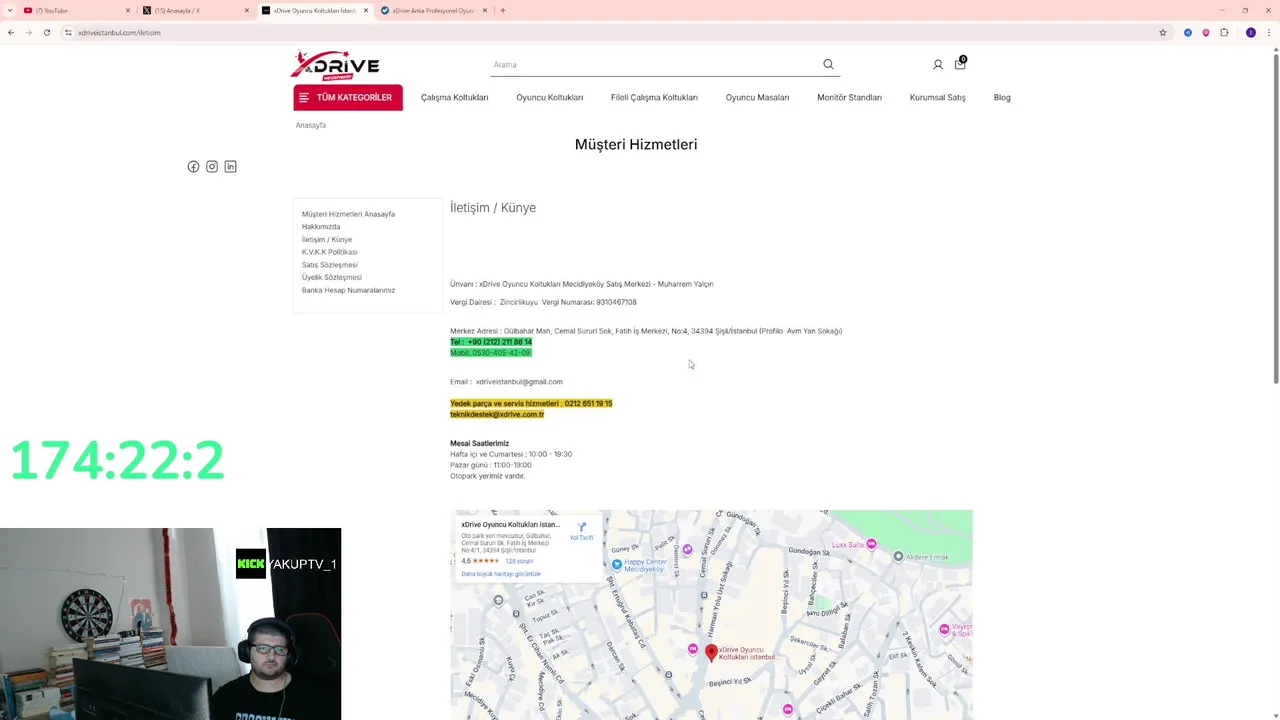Click browser forward arrow
The height and width of the screenshot is (720, 1280).
[28, 32]
